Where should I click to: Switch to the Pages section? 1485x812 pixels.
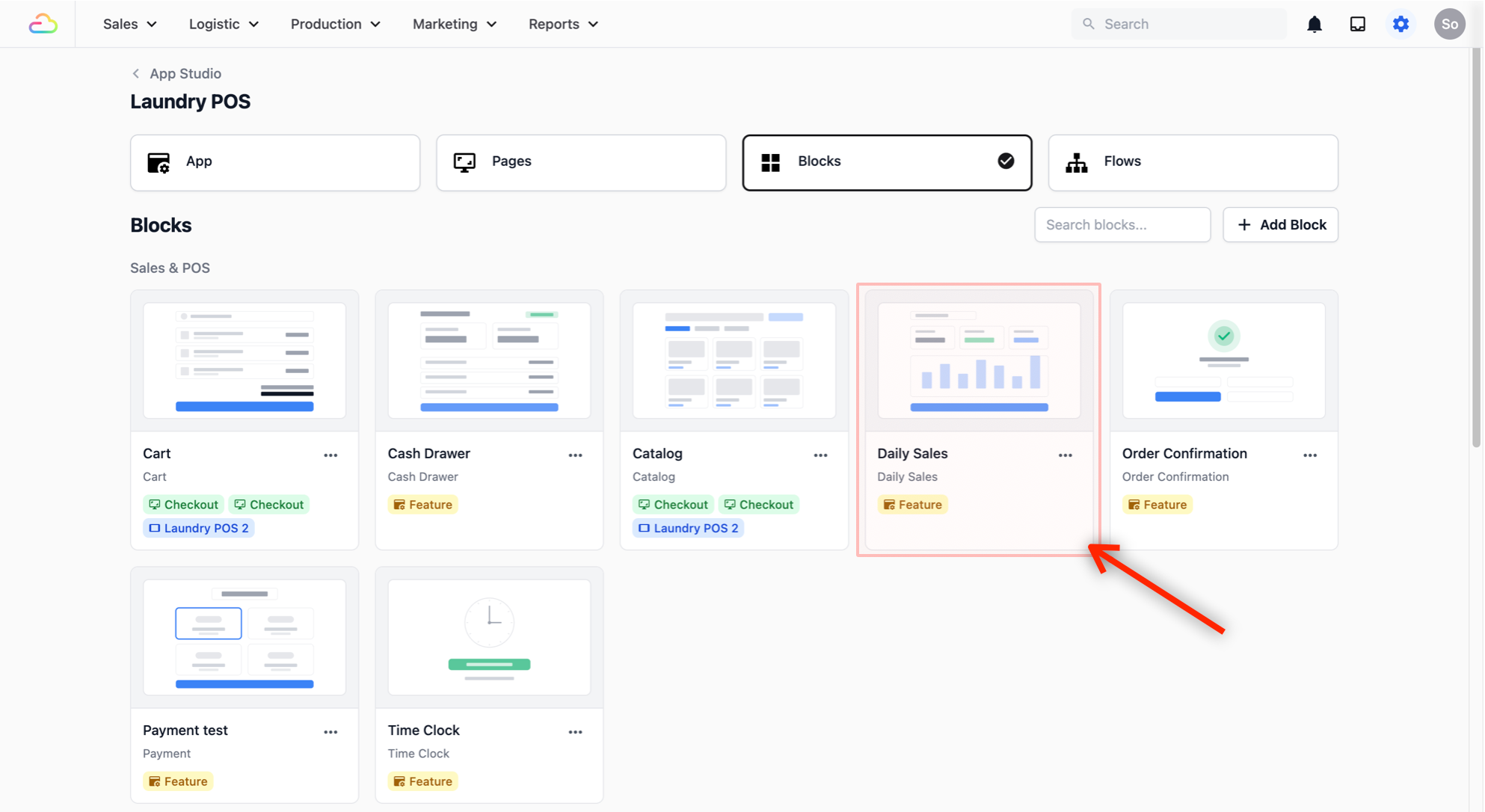(580, 162)
